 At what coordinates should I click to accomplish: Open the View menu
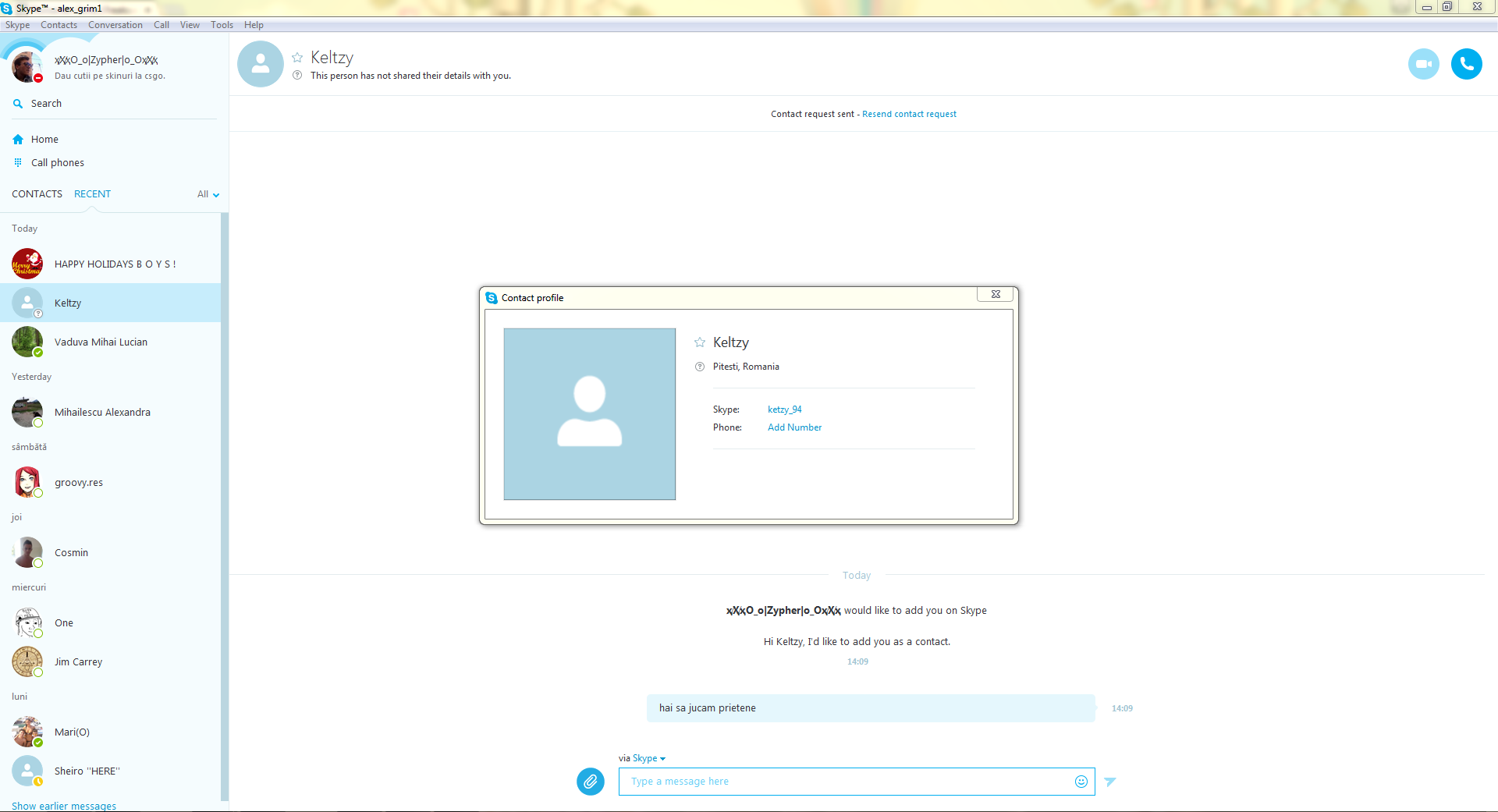click(190, 25)
